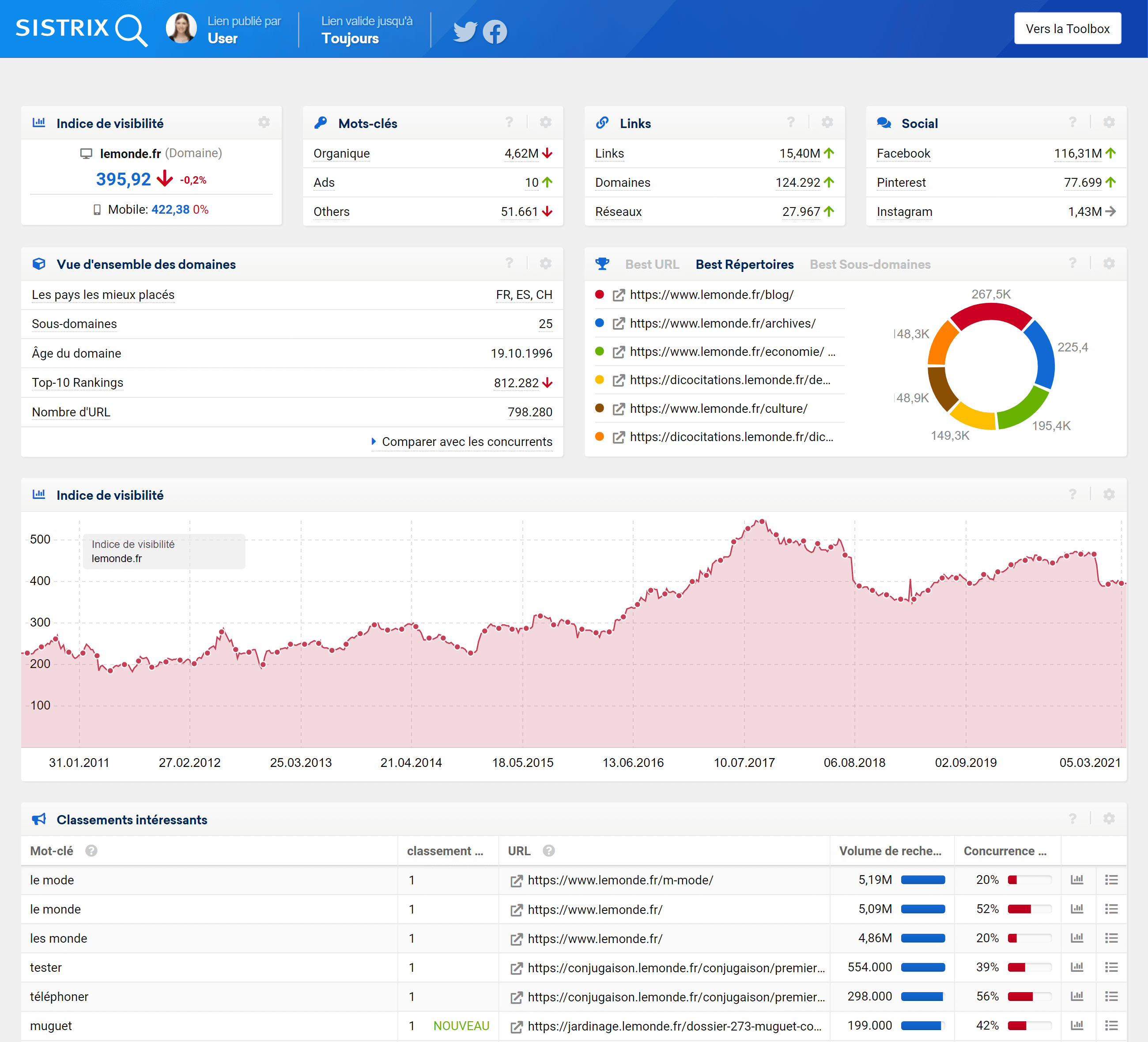This screenshot has width=1148, height=1042.
Task: Open the Facebook share icon
Action: click(495, 32)
